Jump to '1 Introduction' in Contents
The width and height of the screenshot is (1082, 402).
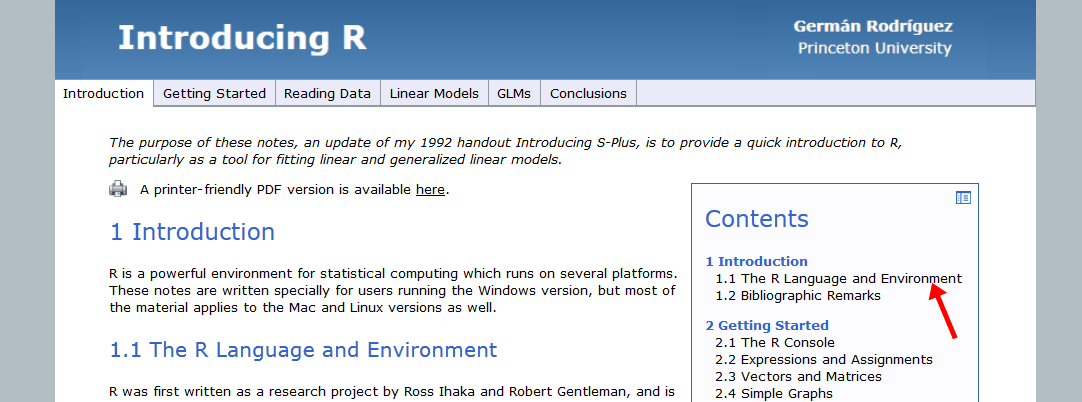[756, 261]
